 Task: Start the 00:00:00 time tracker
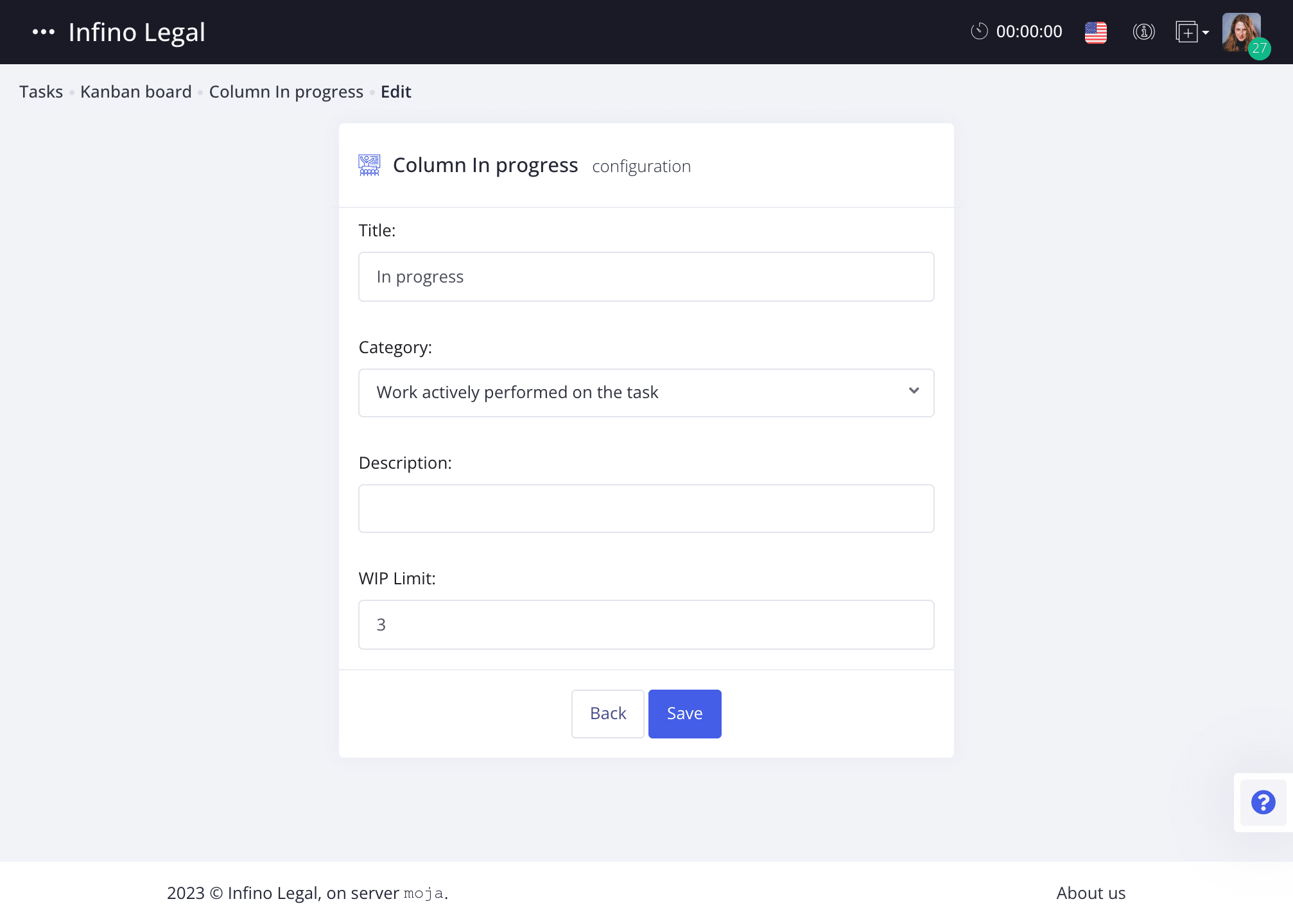1028,31
